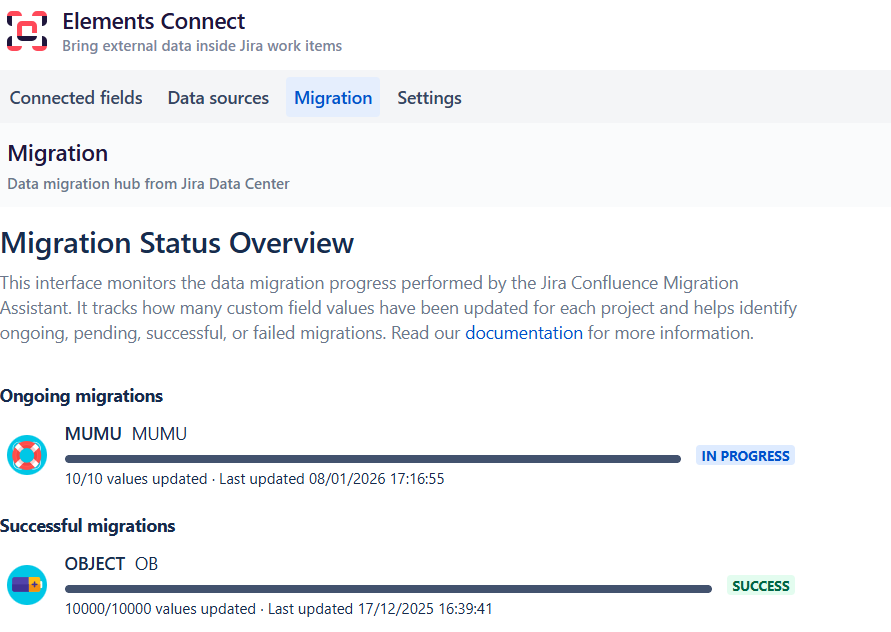Open the documentation link

click(x=524, y=333)
